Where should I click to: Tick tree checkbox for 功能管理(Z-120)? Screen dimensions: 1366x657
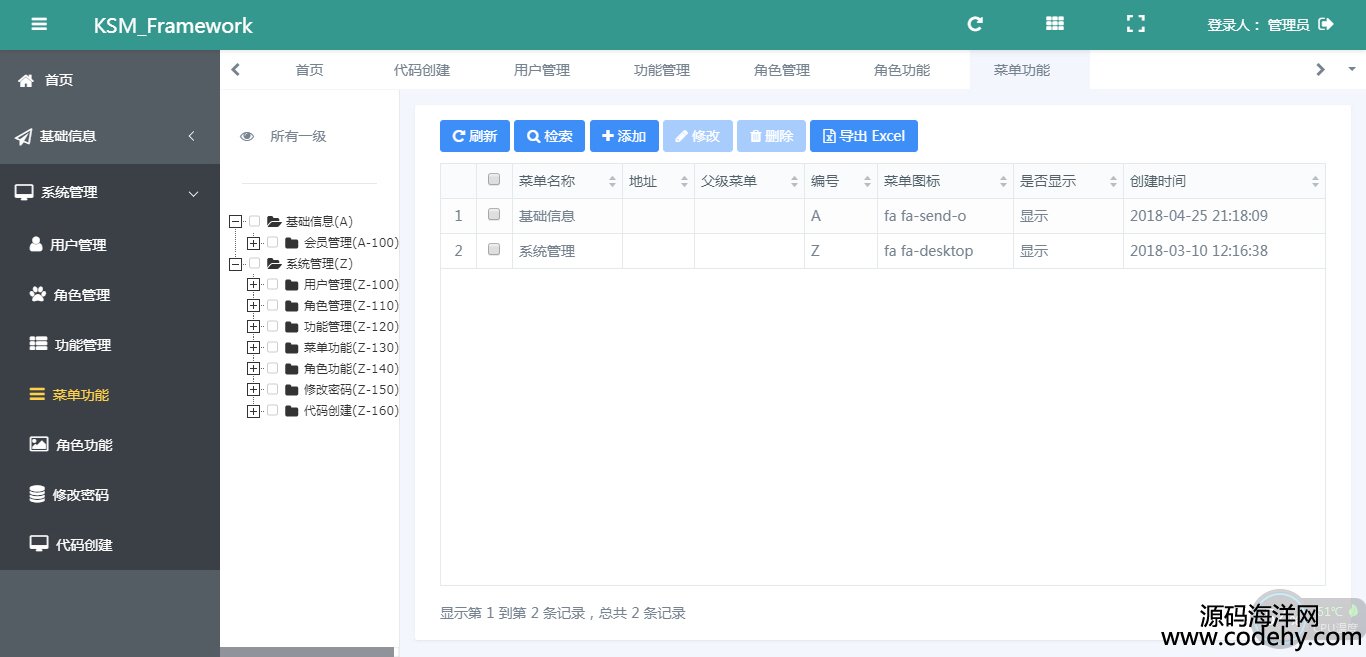point(272,327)
